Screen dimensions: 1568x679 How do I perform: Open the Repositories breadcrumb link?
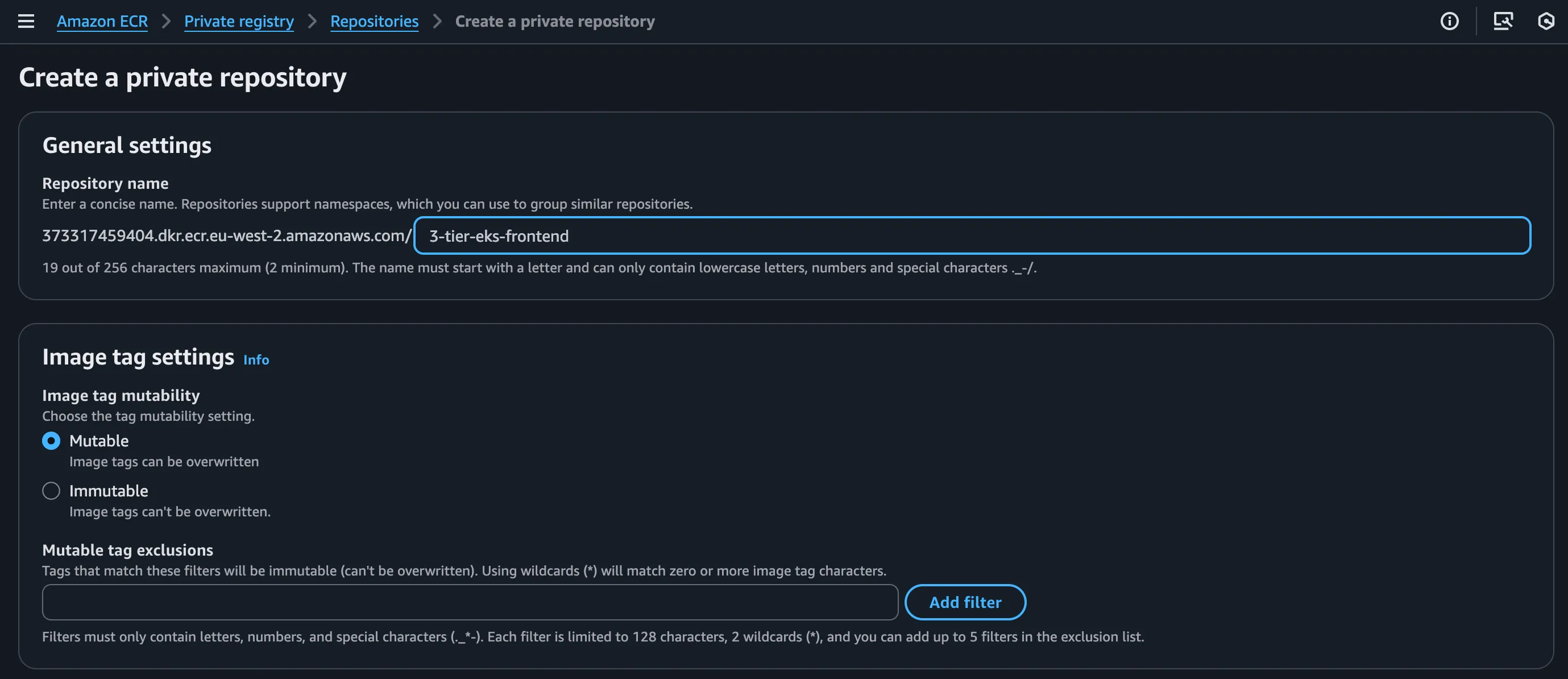click(x=374, y=21)
